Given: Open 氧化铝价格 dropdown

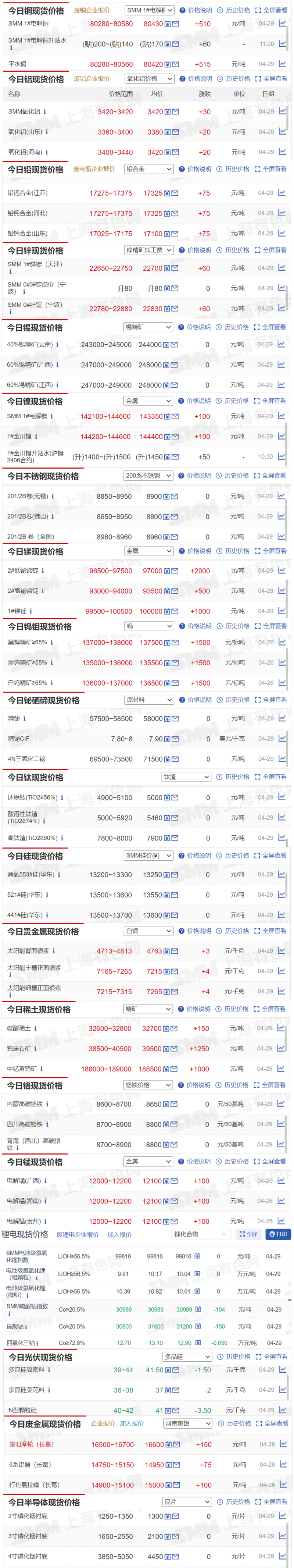Looking at the screenshot, I should 150,78.
